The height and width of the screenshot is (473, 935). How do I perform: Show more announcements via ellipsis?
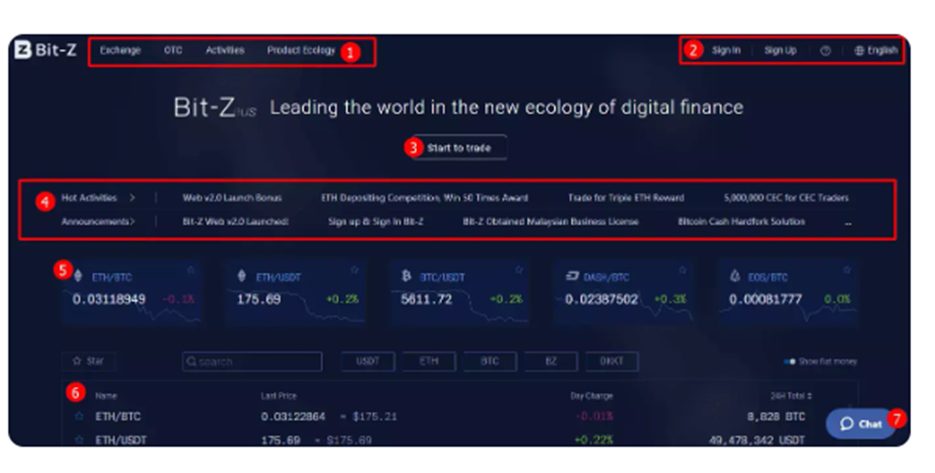coord(848,222)
